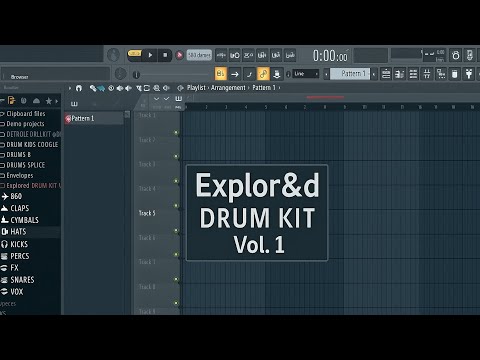This screenshot has width=480, height=360.
Task: Toggle the Browser view icon
Action: (441, 74)
